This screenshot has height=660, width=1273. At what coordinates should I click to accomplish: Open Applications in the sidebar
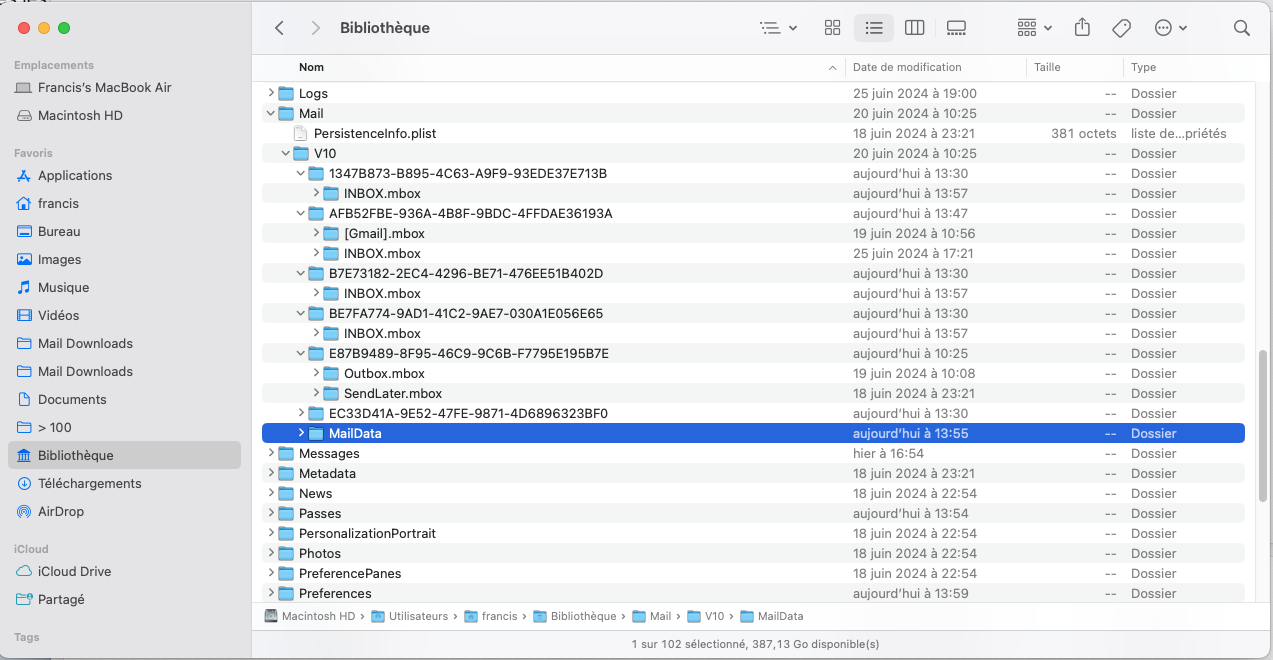[75, 175]
